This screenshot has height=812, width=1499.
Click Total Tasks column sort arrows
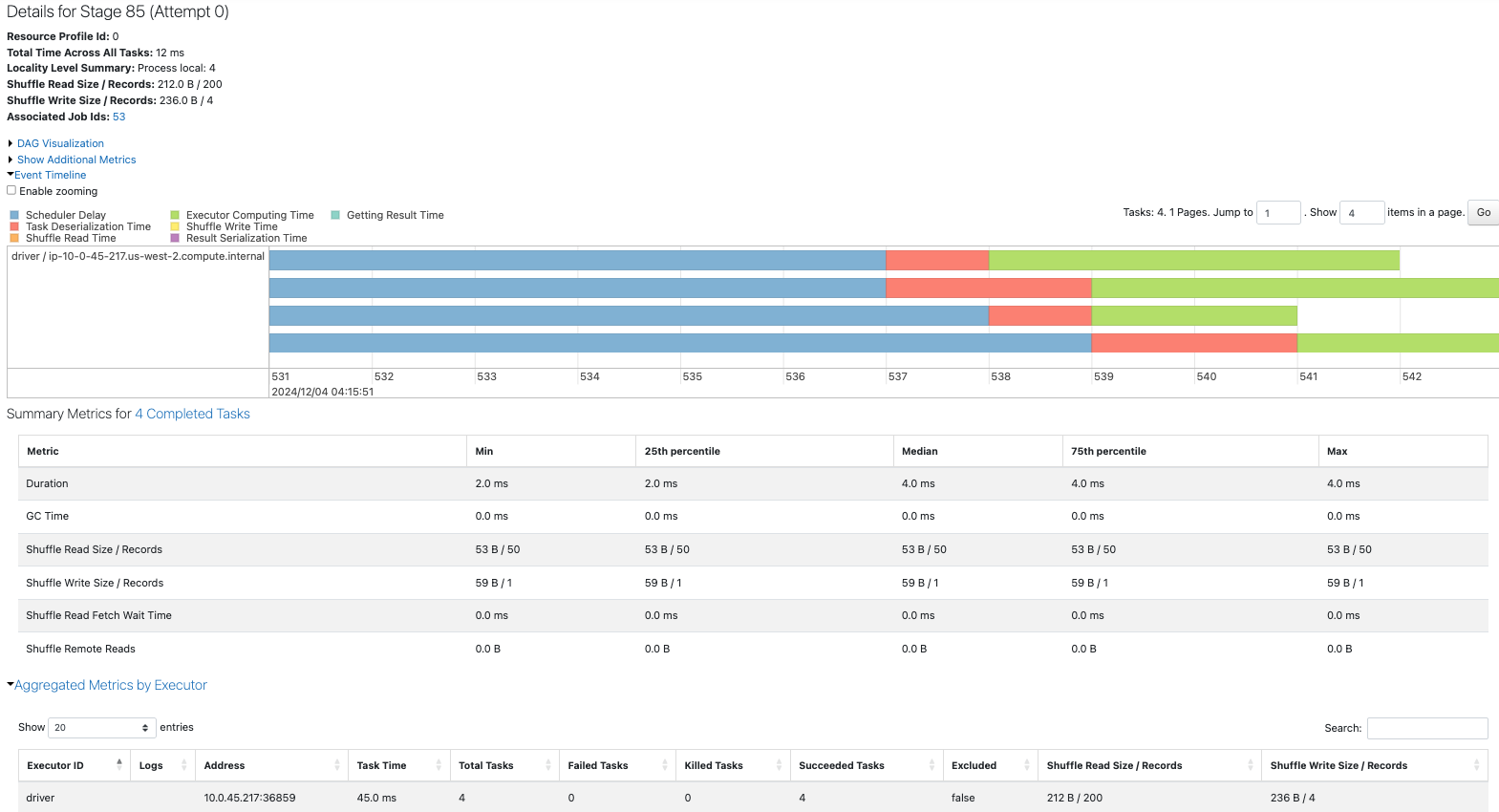tap(548, 765)
